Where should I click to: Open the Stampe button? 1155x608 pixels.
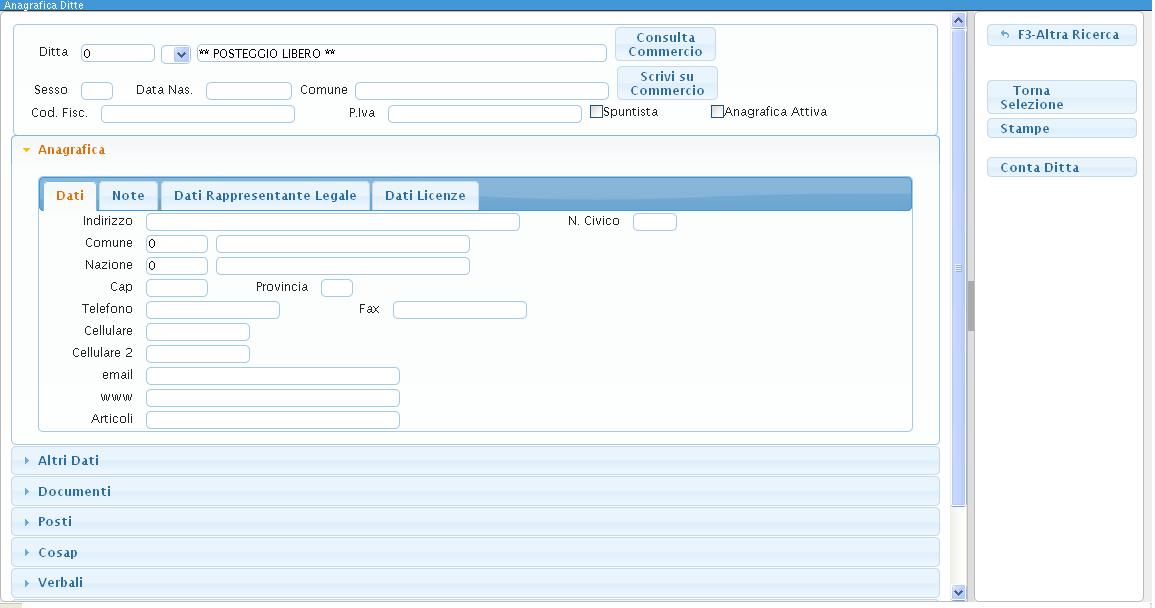coord(1061,129)
